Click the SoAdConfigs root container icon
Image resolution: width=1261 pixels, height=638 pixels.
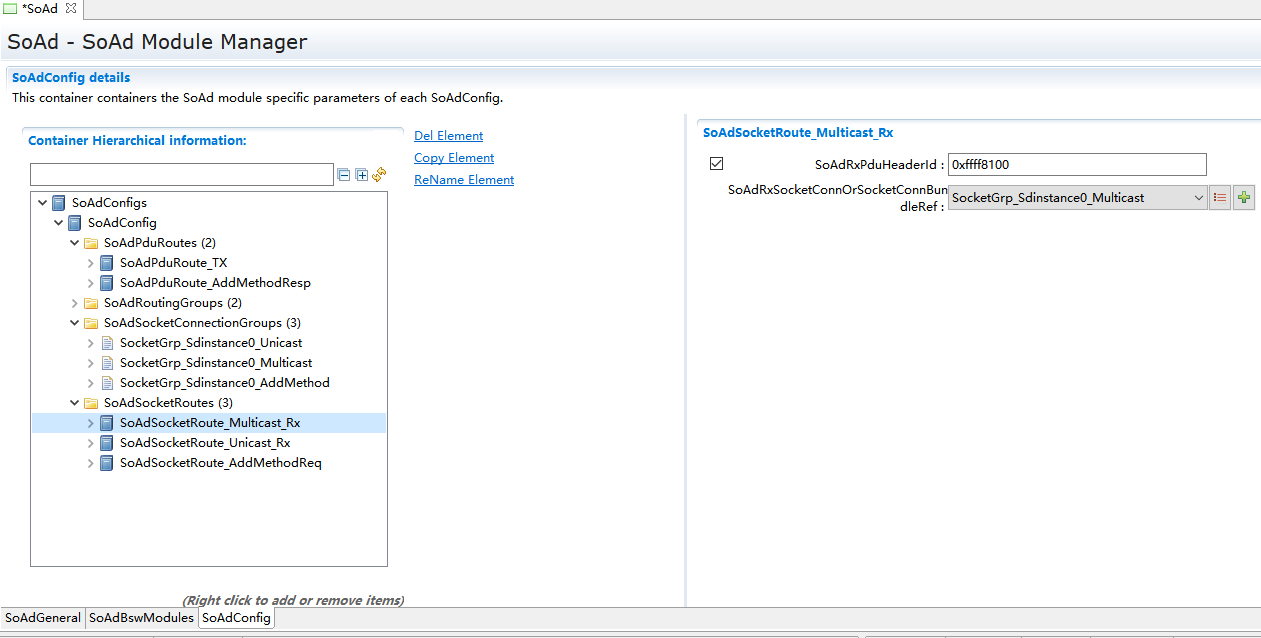(59, 203)
